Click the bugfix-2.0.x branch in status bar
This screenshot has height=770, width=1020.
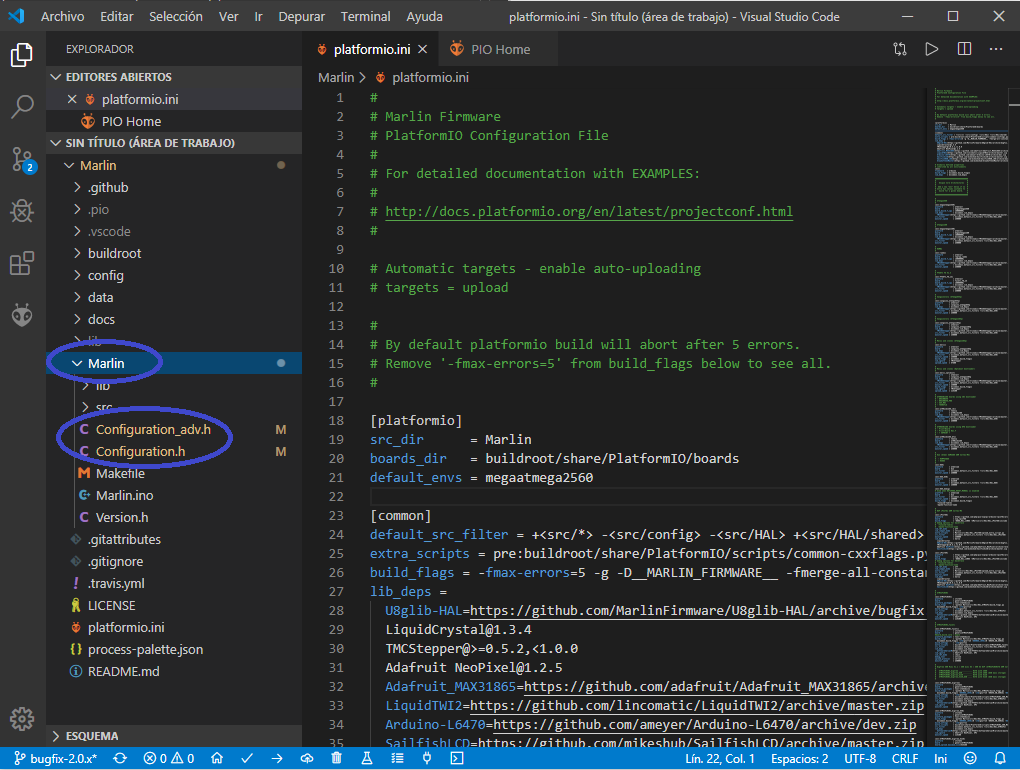point(55,758)
